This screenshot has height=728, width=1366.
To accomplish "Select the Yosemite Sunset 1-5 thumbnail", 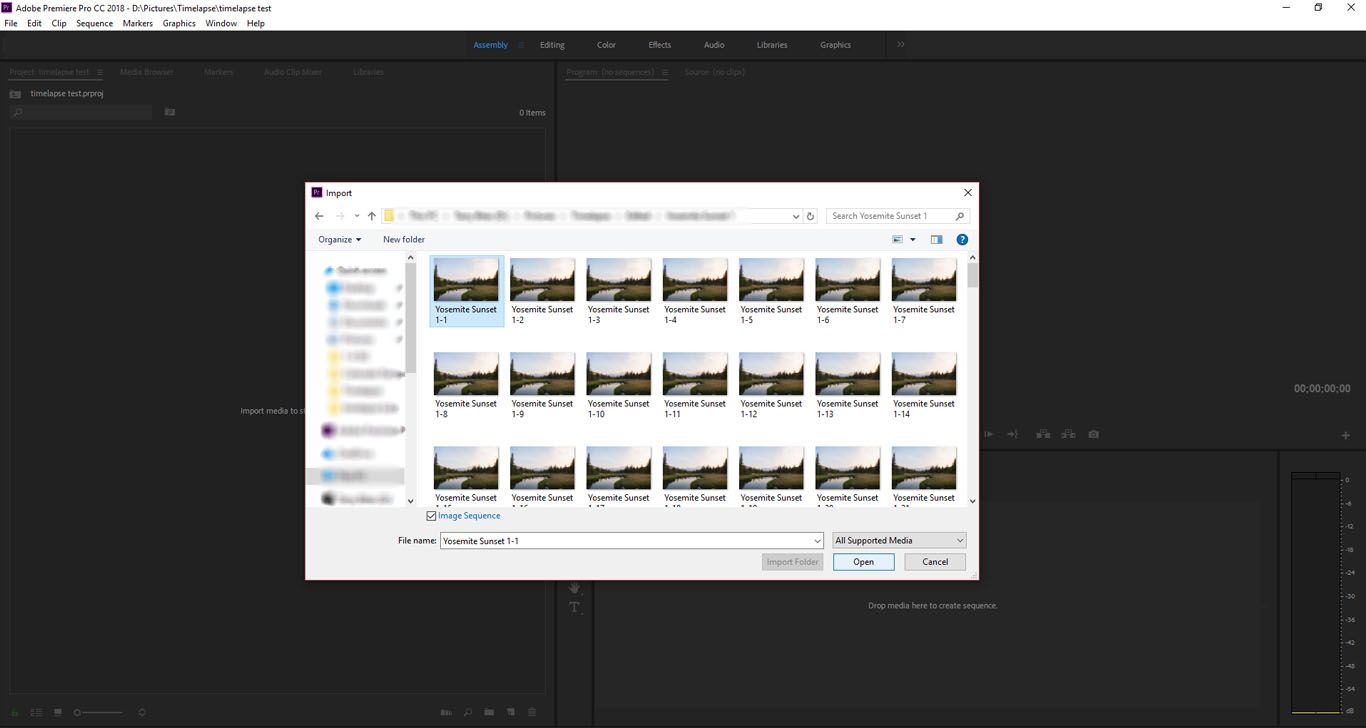I will coord(771,281).
